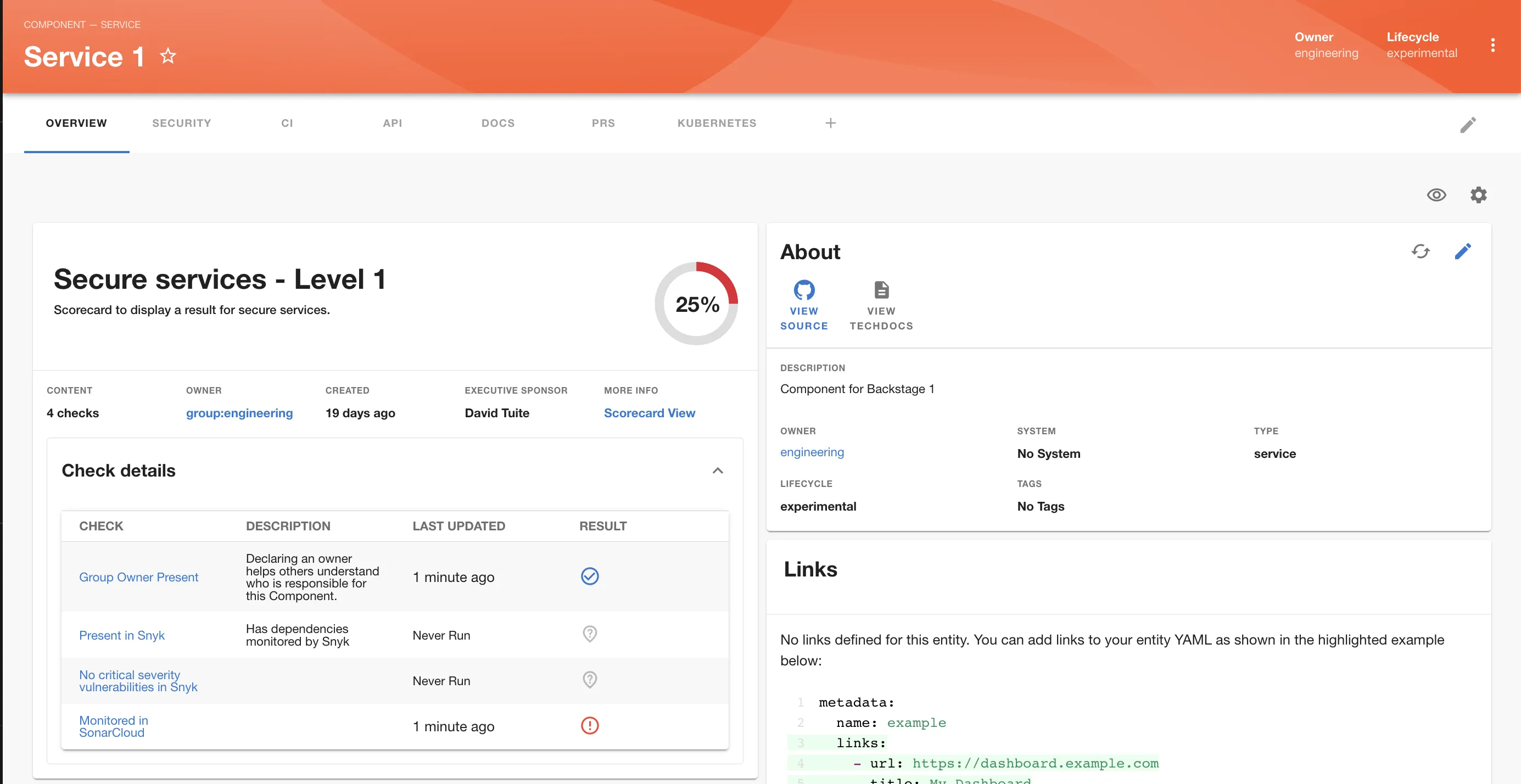
Task: Switch to the Kubernetes tab
Action: pos(716,123)
